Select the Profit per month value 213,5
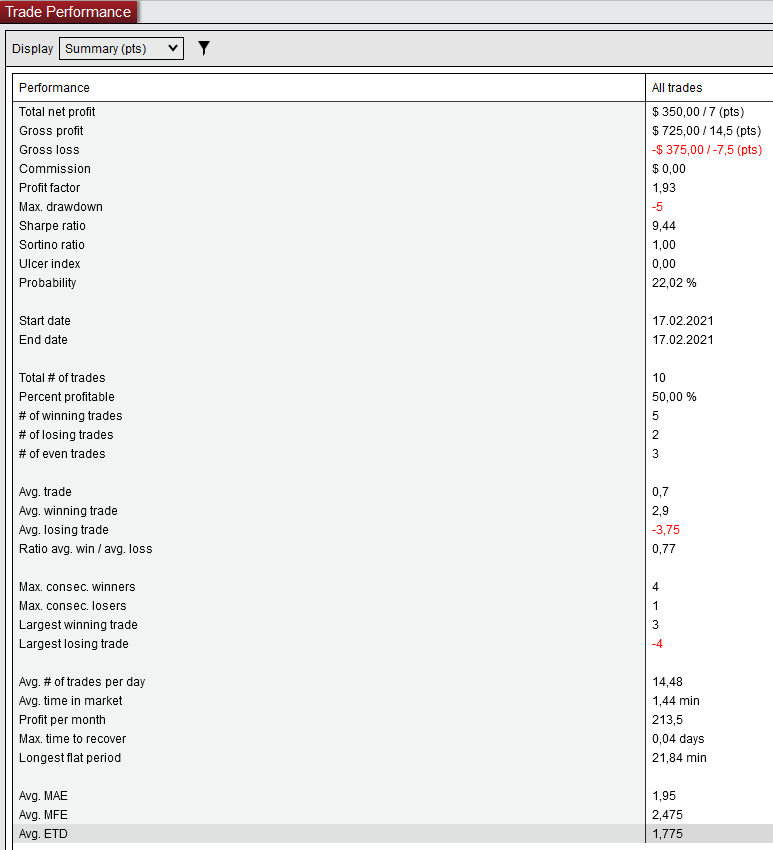773x850 pixels. [667, 719]
